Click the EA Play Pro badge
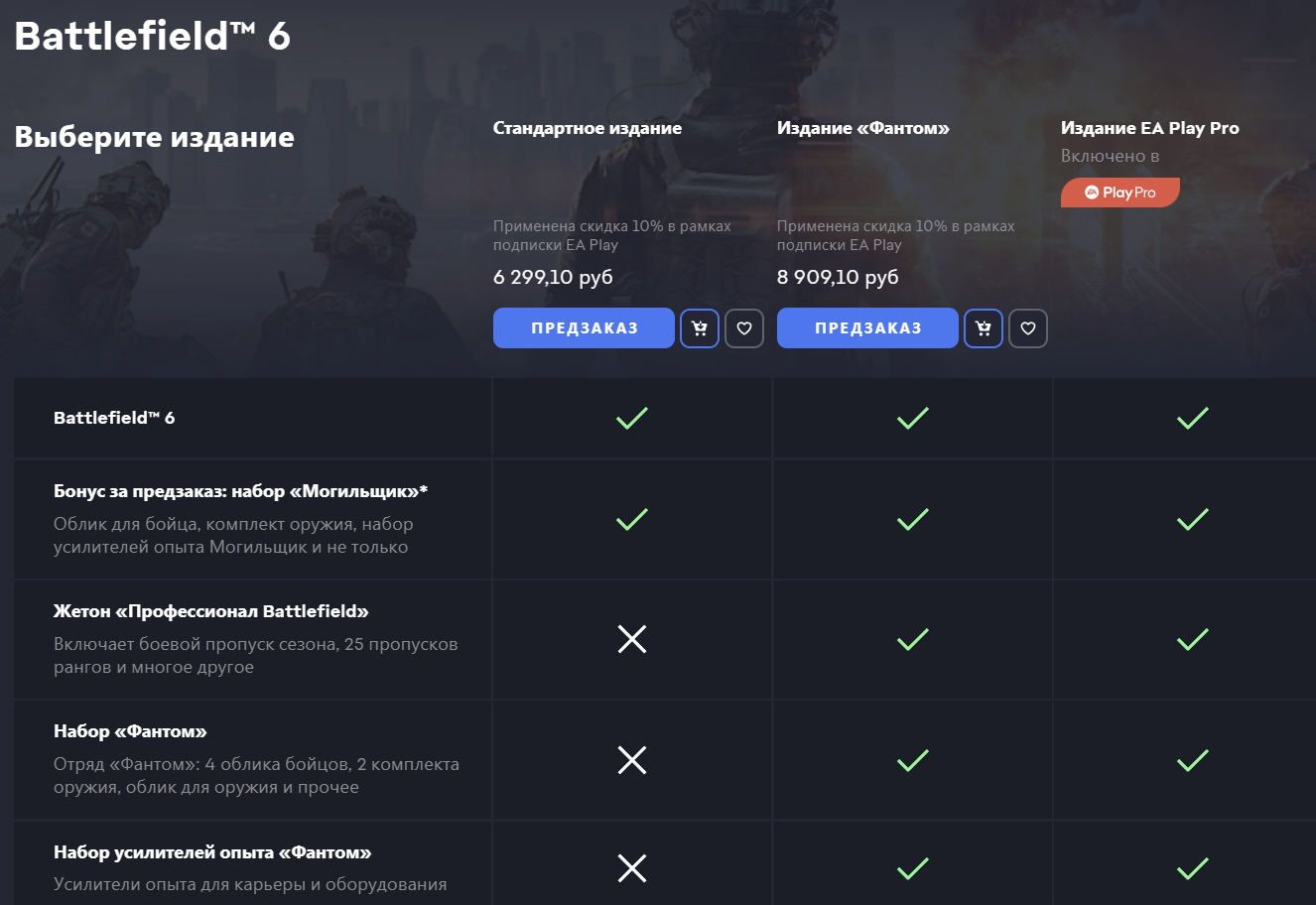This screenshot has height=905, width=1316. point(1120,193)
